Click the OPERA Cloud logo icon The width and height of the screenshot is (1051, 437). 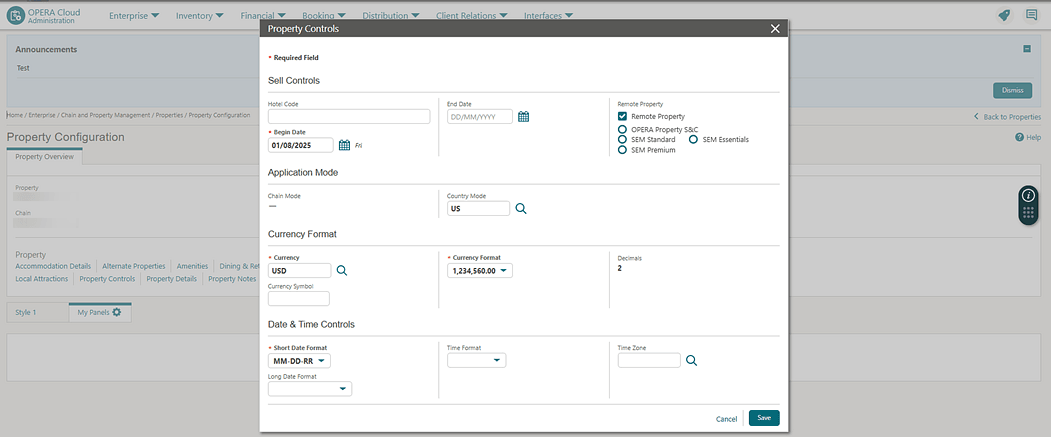tap(17, 16)
